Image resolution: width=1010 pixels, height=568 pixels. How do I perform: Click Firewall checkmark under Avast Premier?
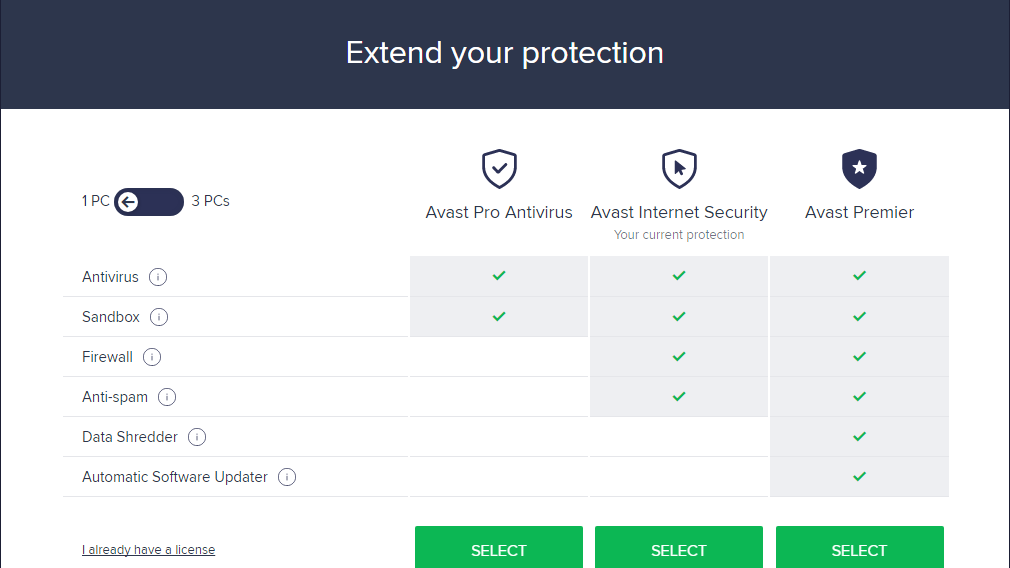(859, 357)
